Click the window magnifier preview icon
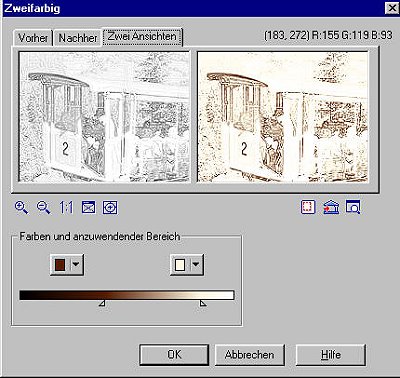 click(x=353, y=207)
